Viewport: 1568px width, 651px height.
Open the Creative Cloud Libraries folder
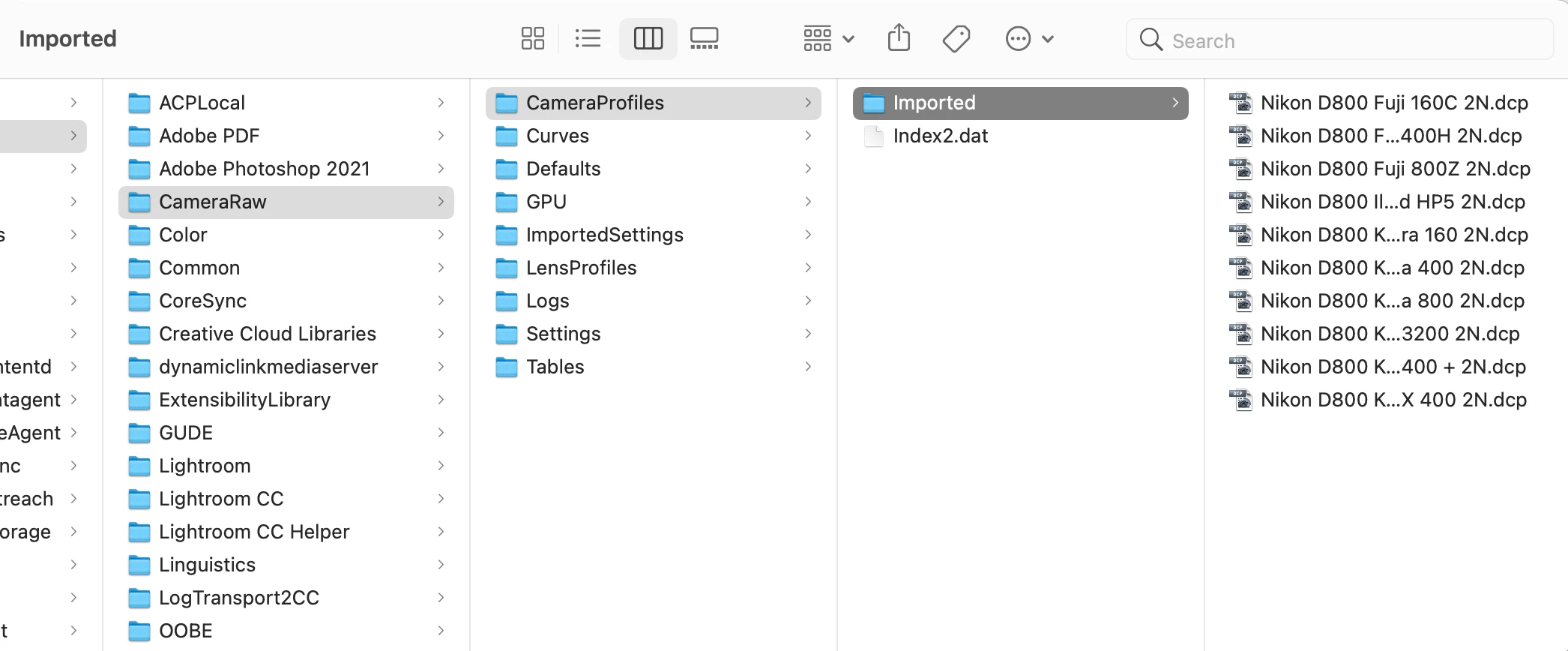286,334
